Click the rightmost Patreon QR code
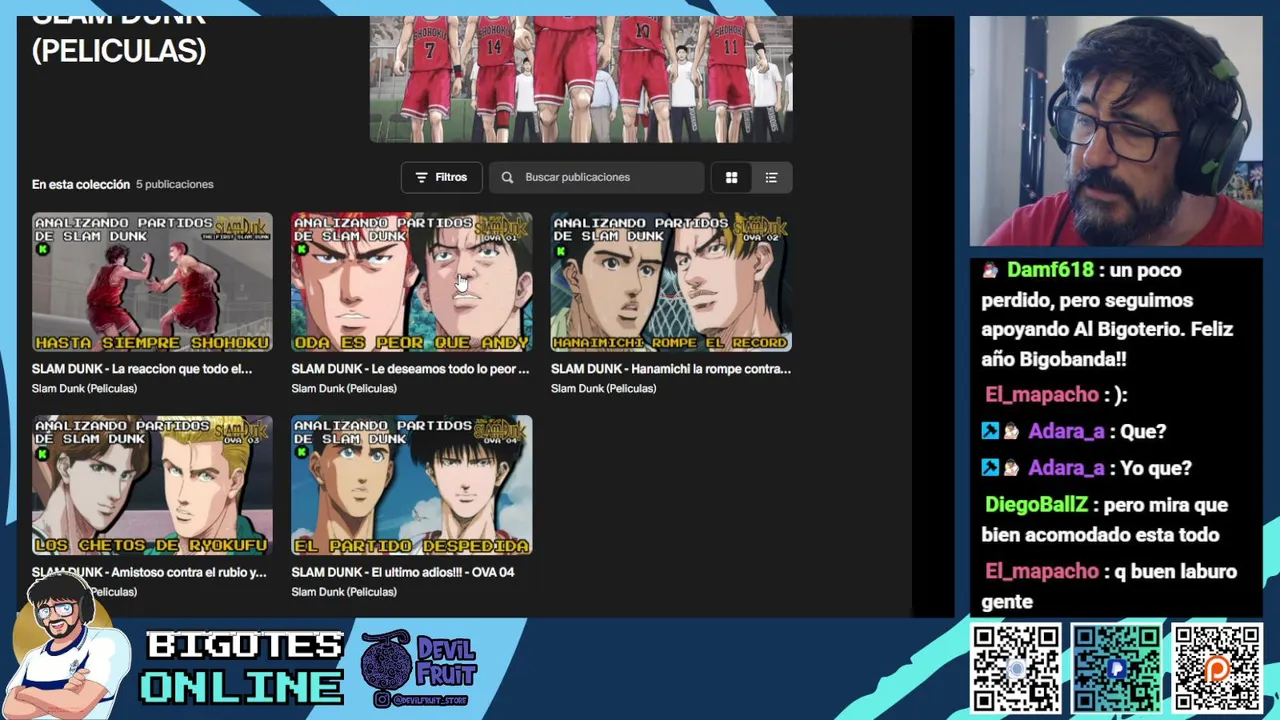 [x=1217, y=668]
